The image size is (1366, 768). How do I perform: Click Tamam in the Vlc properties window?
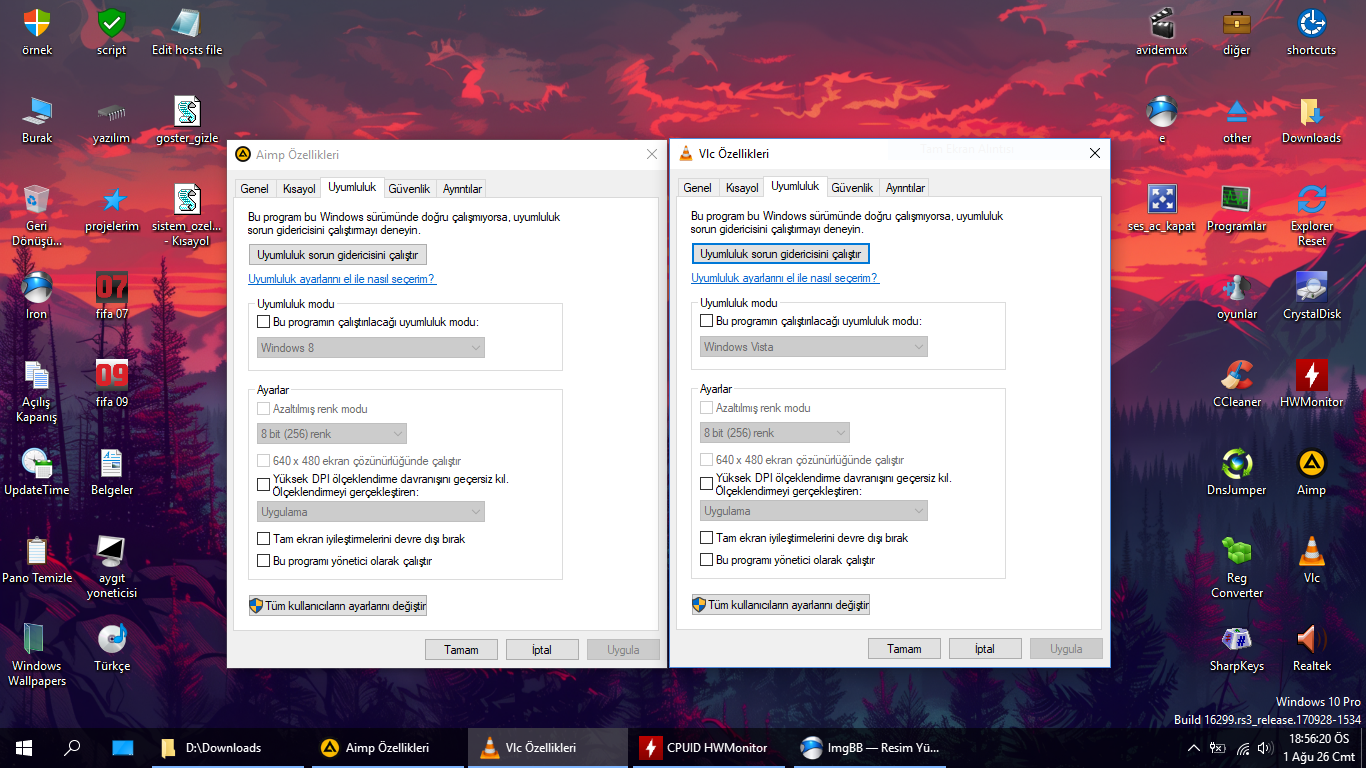tap(904, 649)
